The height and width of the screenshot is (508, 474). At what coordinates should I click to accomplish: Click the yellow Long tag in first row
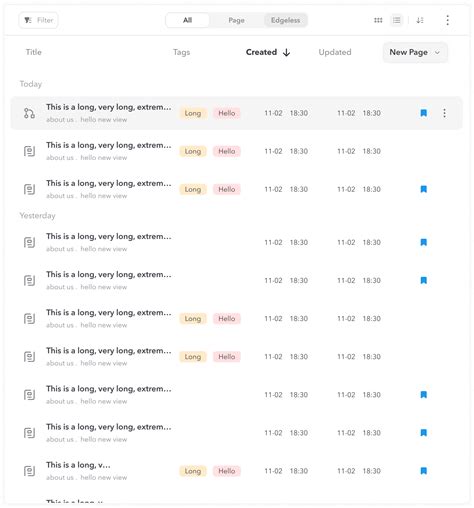[x=193, y=113]
